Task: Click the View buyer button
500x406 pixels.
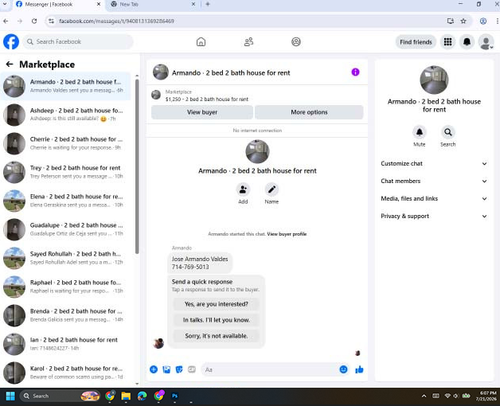Action: click(x=202, y=112)
